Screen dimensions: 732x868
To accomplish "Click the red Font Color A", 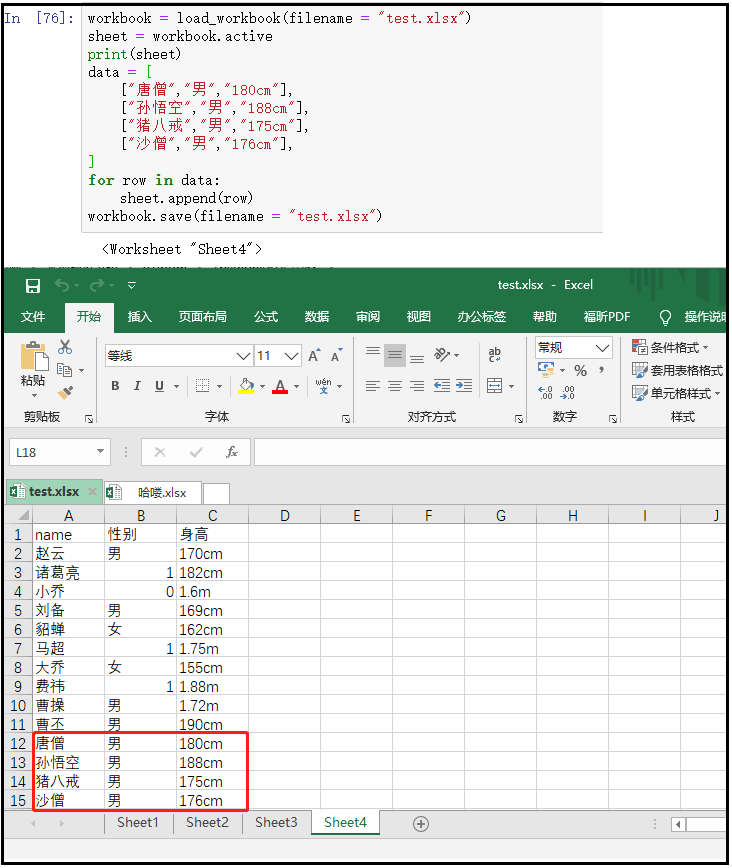I will (280, 386).
